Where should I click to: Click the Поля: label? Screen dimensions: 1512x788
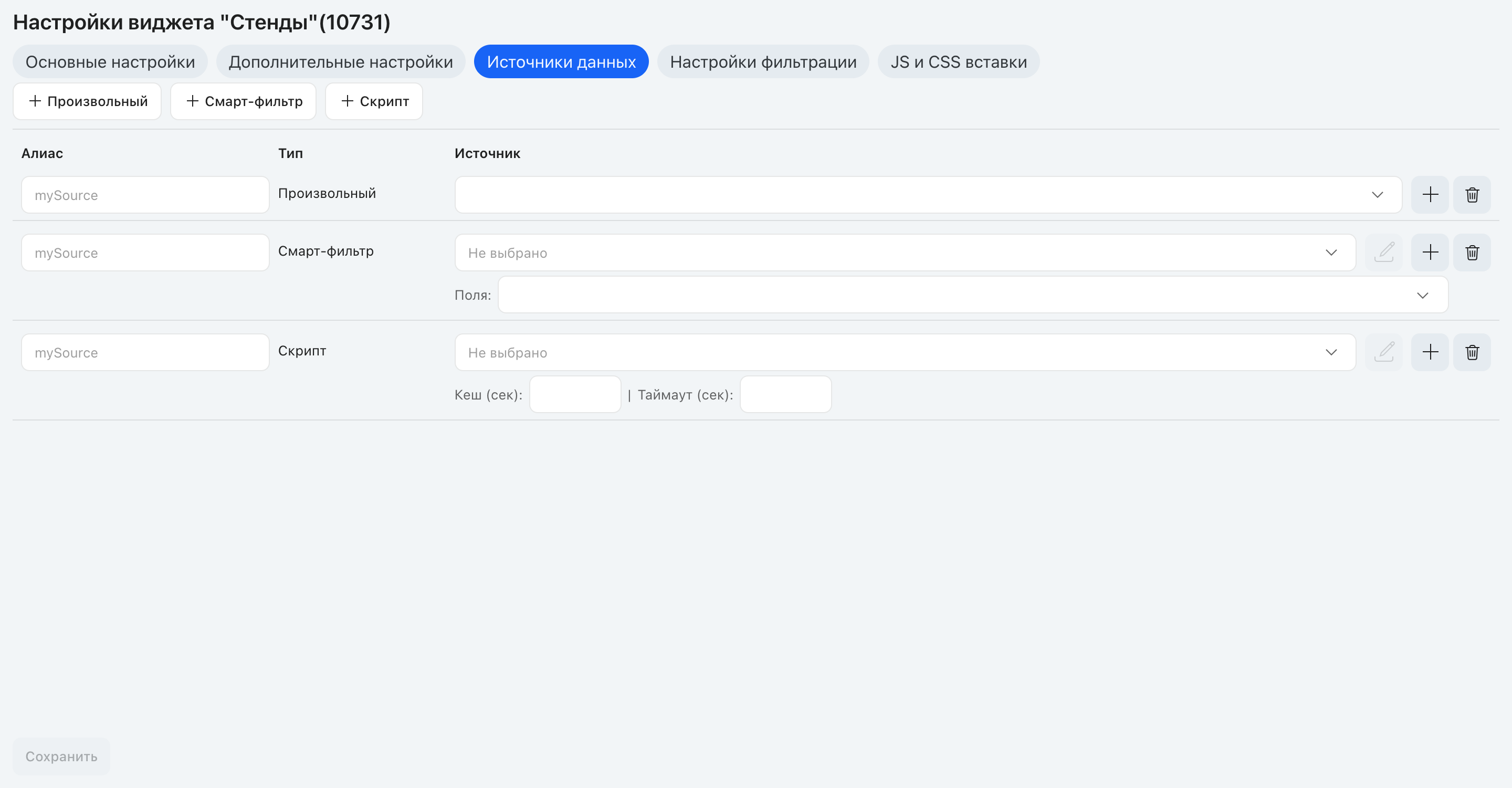point(472,295)
